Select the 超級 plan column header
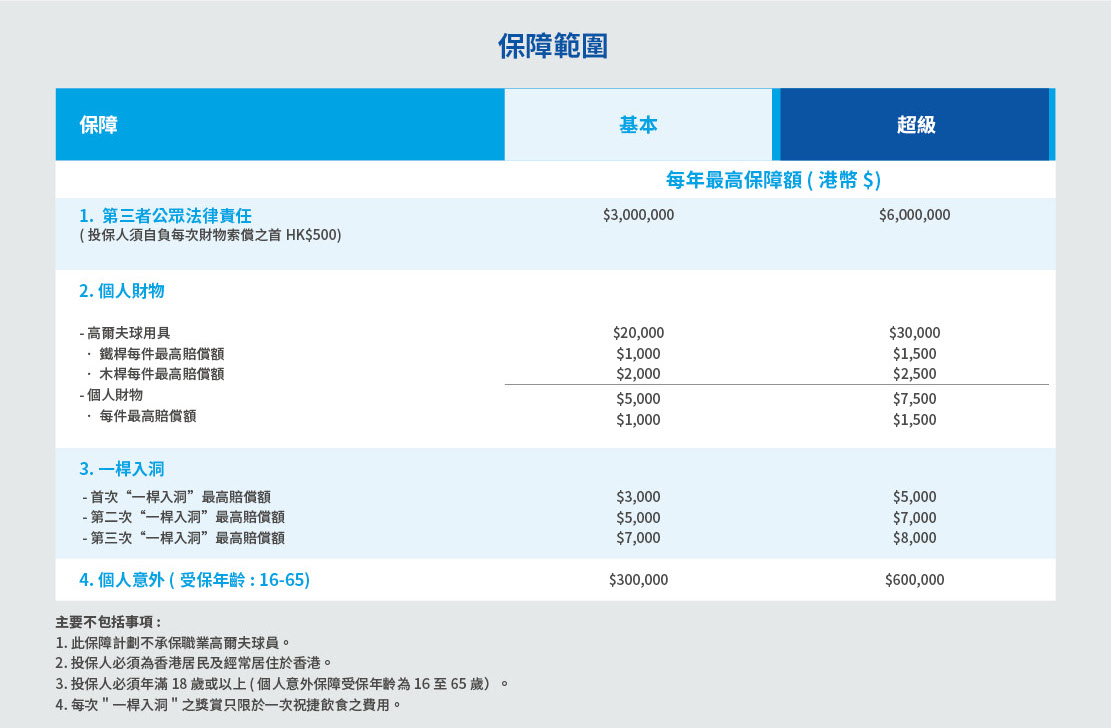 pos(915,125)
